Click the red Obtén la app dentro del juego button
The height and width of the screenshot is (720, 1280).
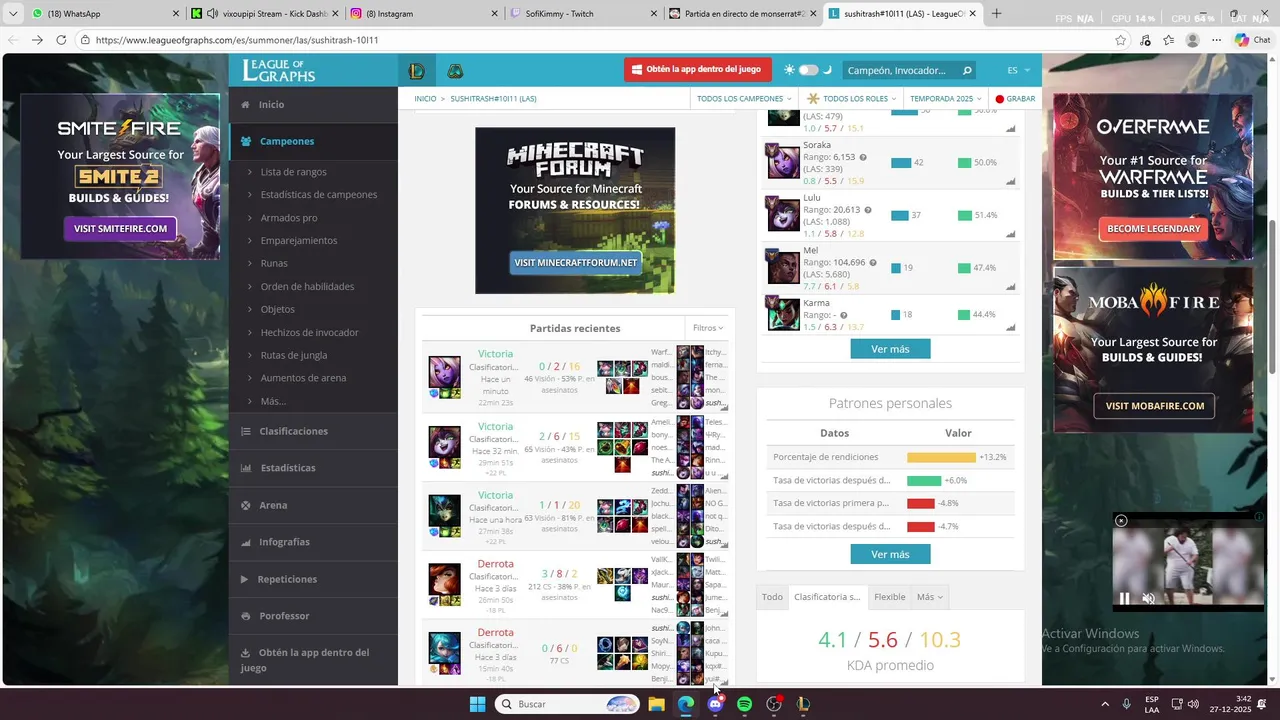(x=696, y=70)
